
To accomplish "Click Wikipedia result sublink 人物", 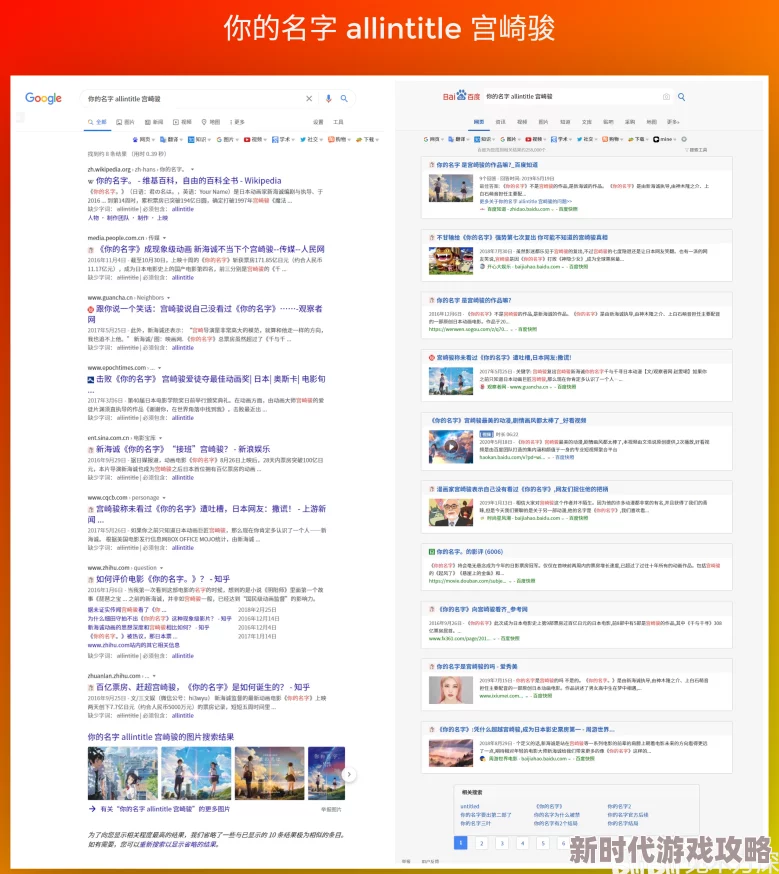I will 93,218.
